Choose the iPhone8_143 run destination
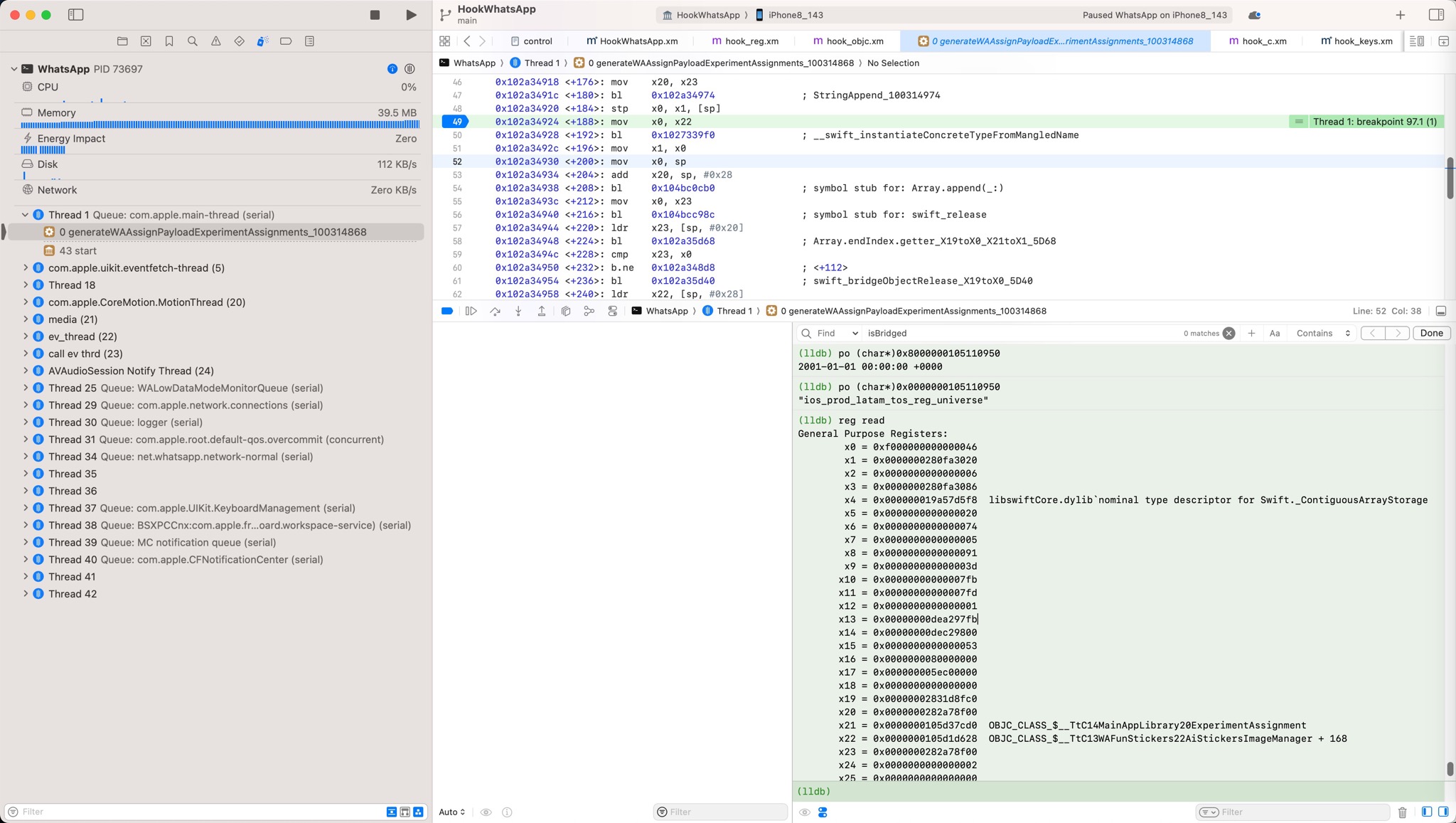 pyautogui.click(x=789, y=15)
